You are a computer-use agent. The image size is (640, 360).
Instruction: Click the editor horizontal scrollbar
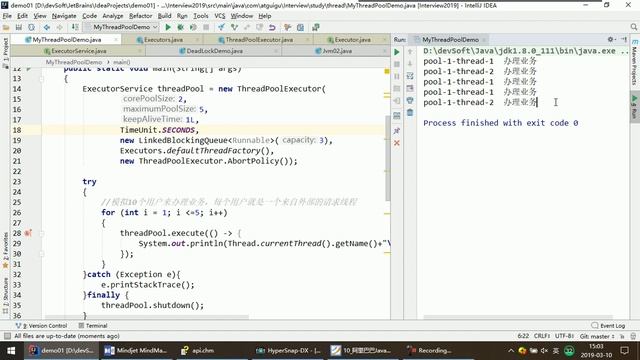pyautogui.click(x=147, y=317)
